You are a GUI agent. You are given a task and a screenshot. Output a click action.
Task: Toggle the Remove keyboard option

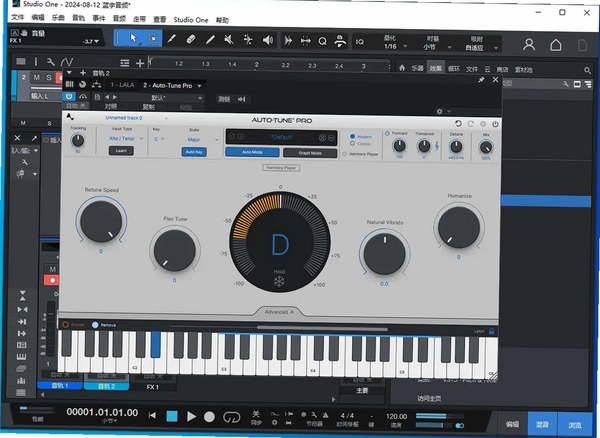coord(95,325)
